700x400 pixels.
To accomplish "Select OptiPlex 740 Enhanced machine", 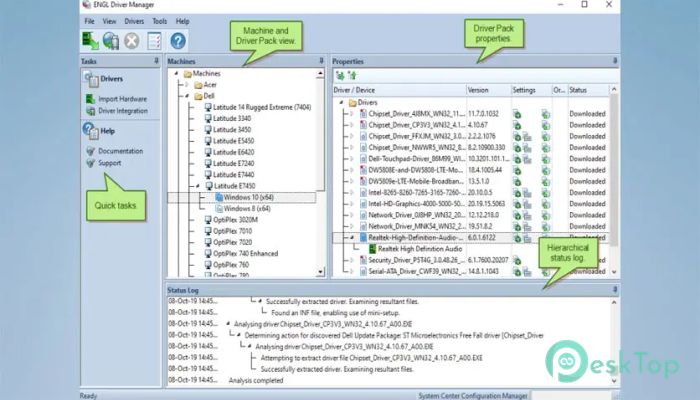I will pyautogui.click(x=246, y=254).
